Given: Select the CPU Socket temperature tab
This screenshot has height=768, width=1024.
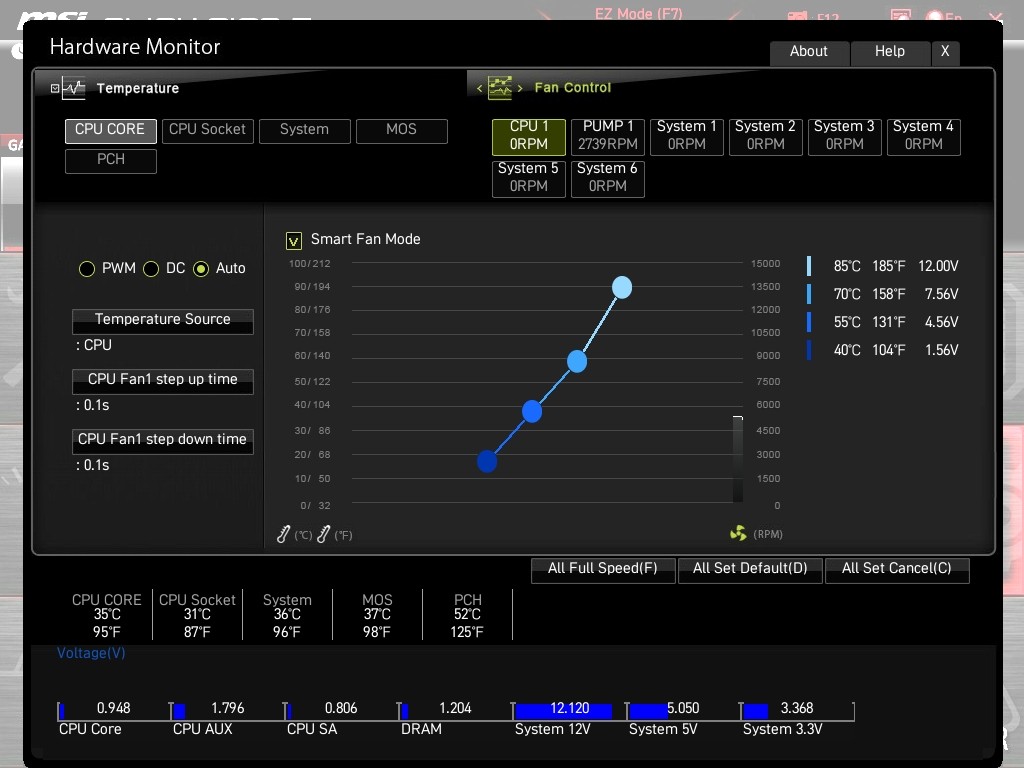Looking at the screenshot, I should tap(207, 130).
